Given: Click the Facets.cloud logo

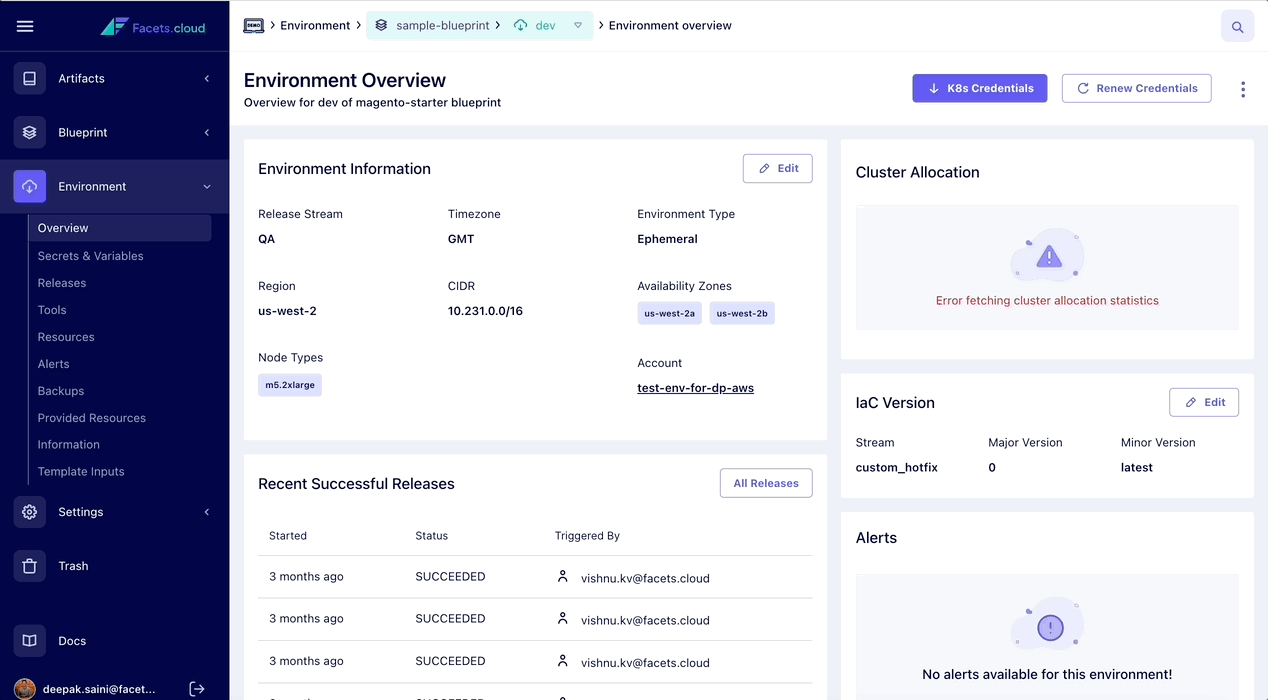Looking at the screenshot, I should pos(152,26).
